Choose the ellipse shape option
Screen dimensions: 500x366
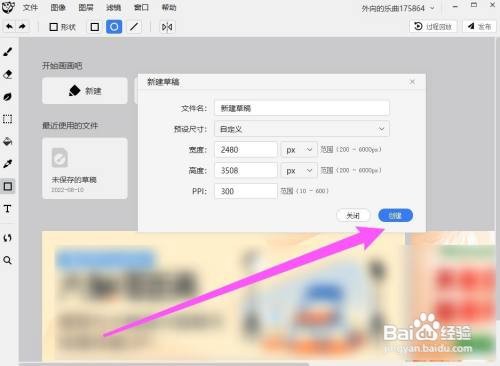pyautogui.click(x=114, y=27)
